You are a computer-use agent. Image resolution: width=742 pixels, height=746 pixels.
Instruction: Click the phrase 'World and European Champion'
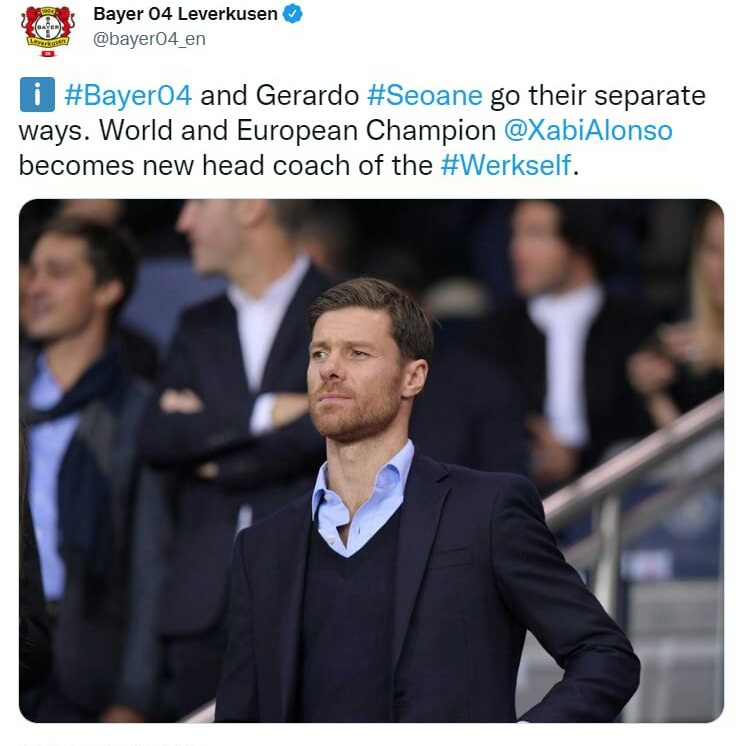click(x=297, y=130)
